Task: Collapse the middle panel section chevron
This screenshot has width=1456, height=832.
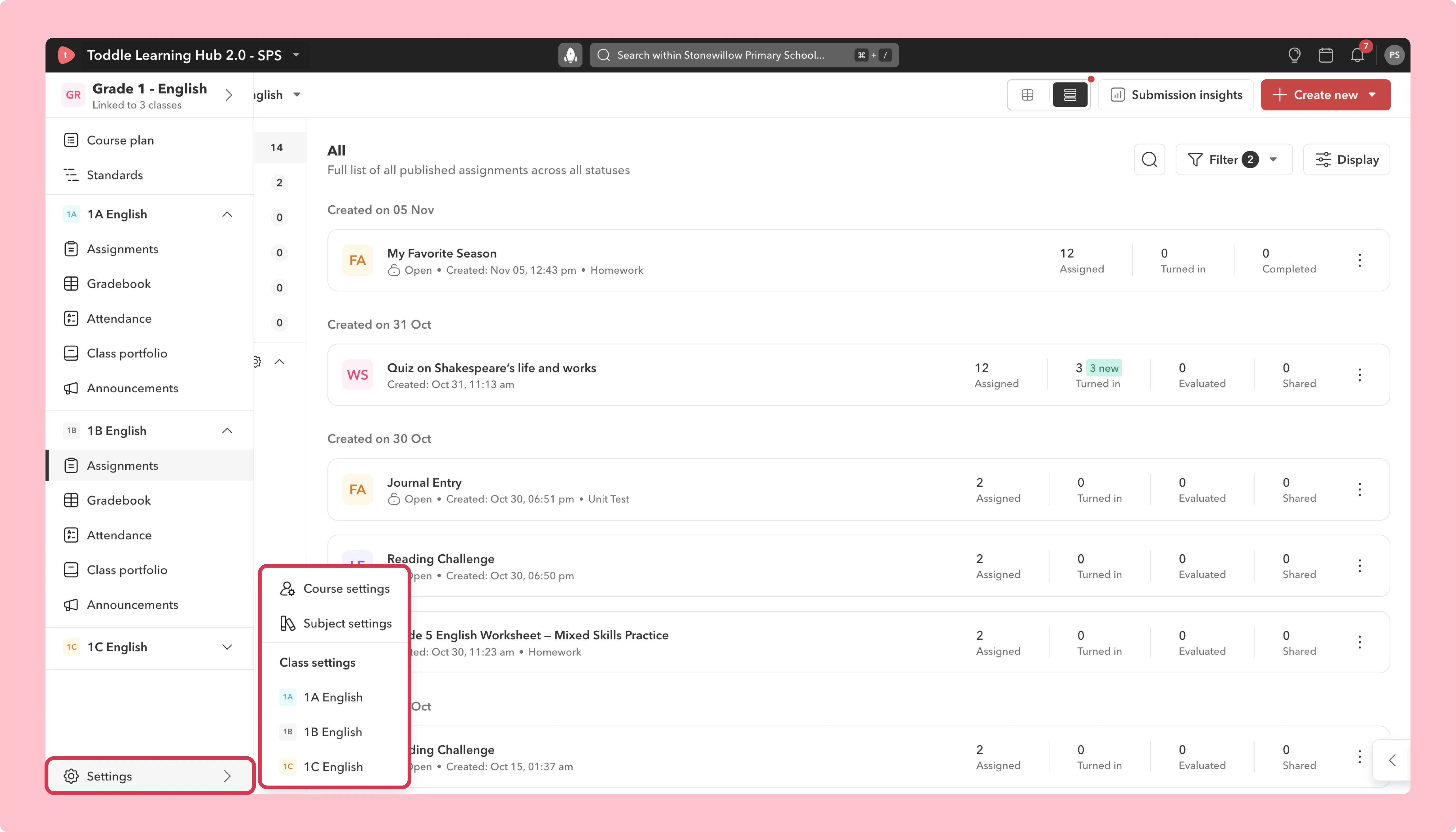Action: (x=279, y=362)
